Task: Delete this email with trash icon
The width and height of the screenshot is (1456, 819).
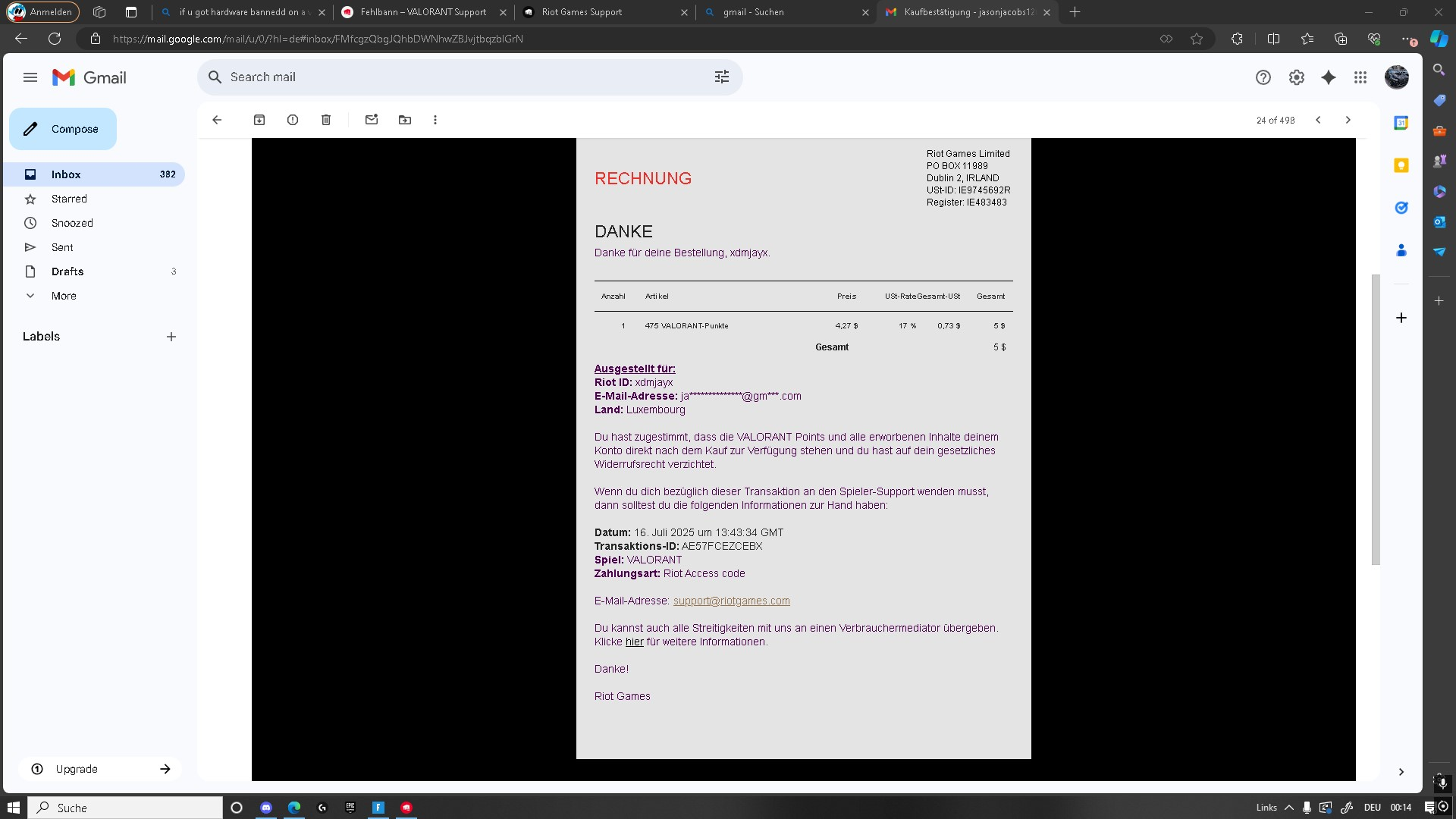Action: [x=326, y=120]
